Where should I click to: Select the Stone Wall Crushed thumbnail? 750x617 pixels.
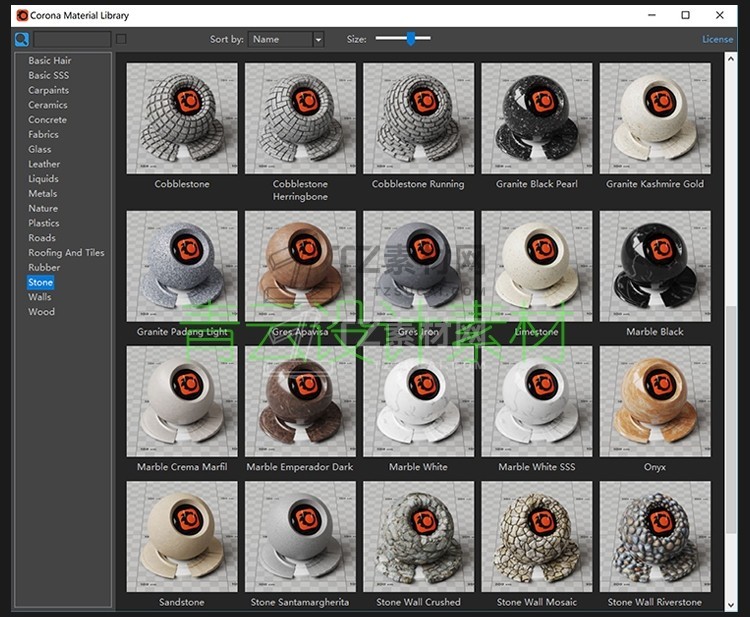tap(419, 537)
